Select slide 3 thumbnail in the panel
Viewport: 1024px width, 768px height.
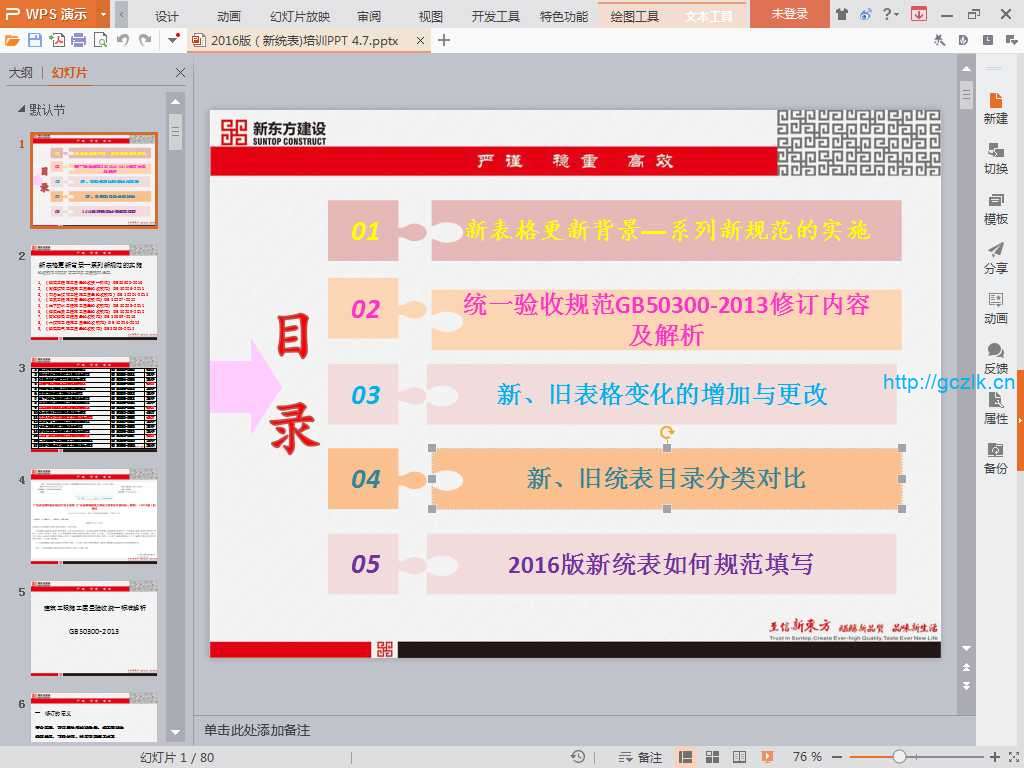[94, 406]
